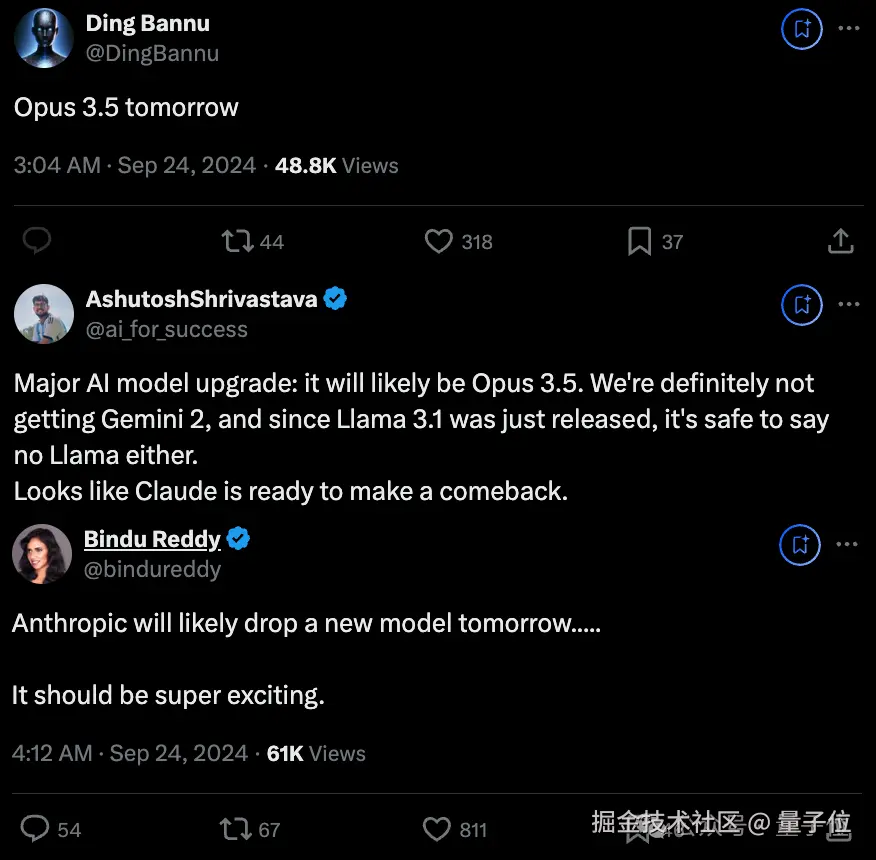Viewport: 876px width, 860px height.
Task: Open the @ai_for_success handle
Action: tap(166, 329)
